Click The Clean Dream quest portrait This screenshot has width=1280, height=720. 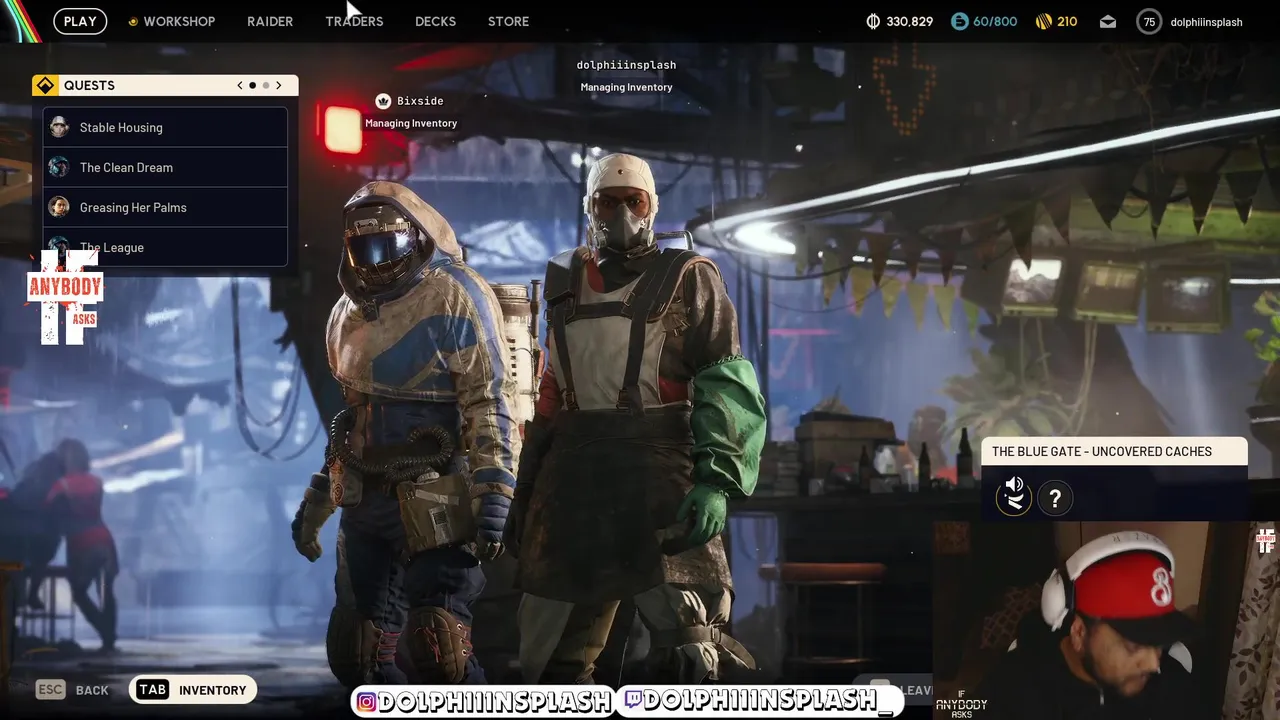tap(59, 167)
